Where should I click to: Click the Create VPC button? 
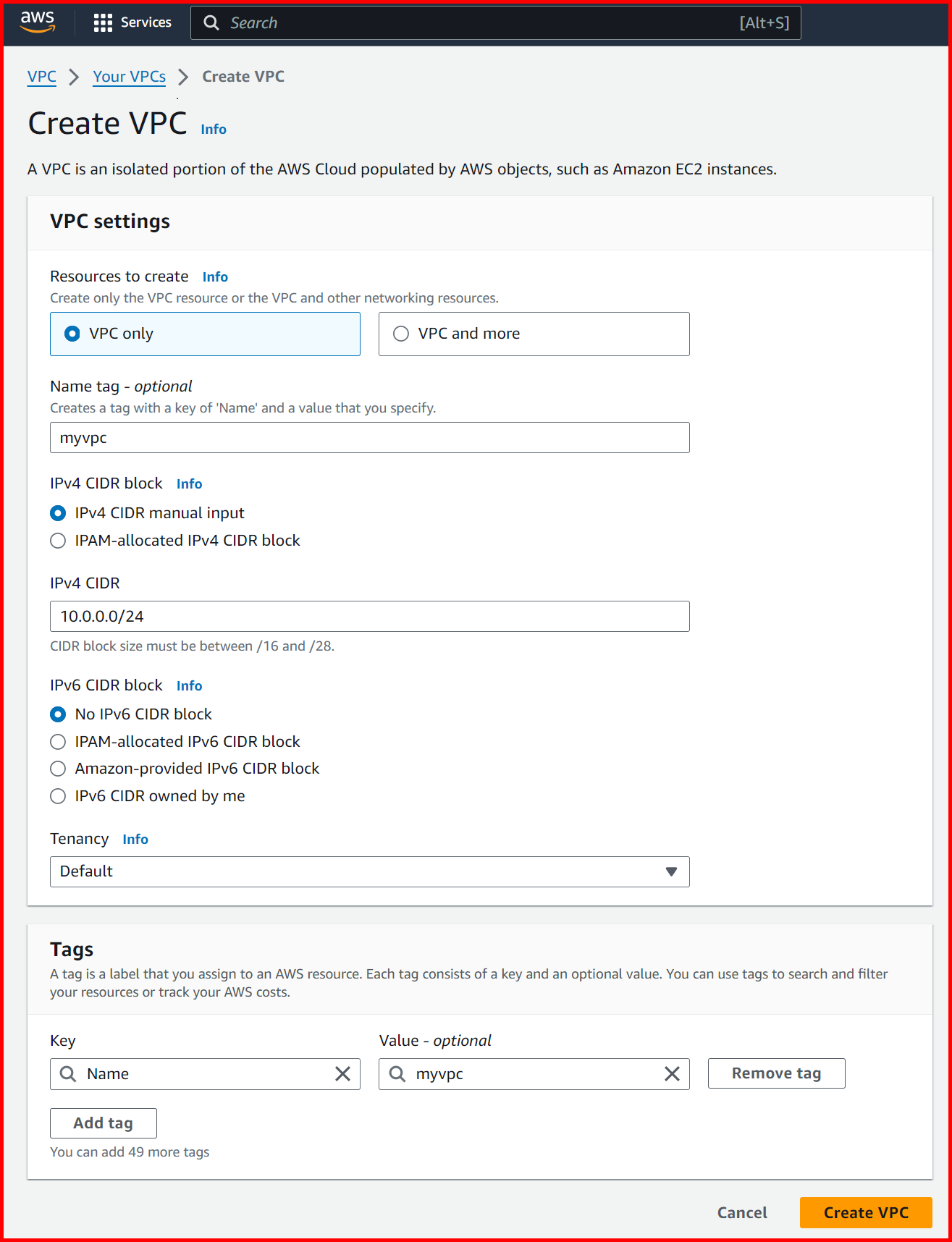865,1212
